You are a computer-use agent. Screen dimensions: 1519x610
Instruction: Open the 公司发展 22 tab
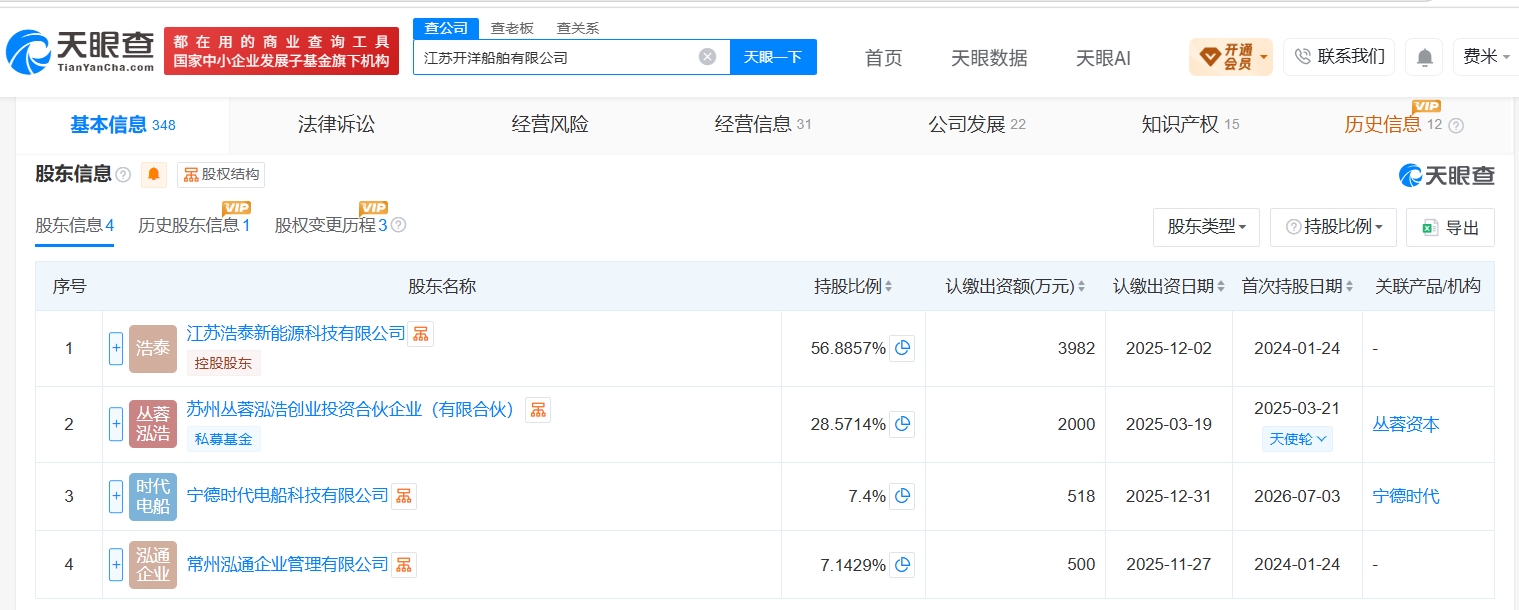click(x=977, y=125)
